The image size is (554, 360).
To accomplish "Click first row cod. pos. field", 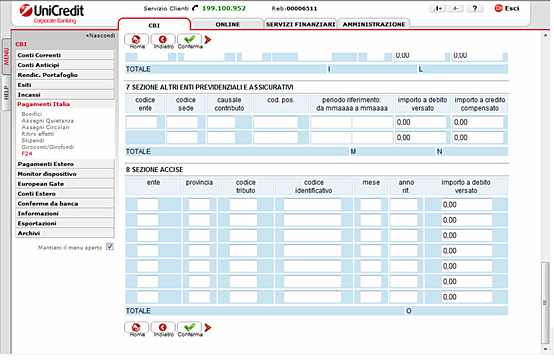I will (x=276, y=122).
